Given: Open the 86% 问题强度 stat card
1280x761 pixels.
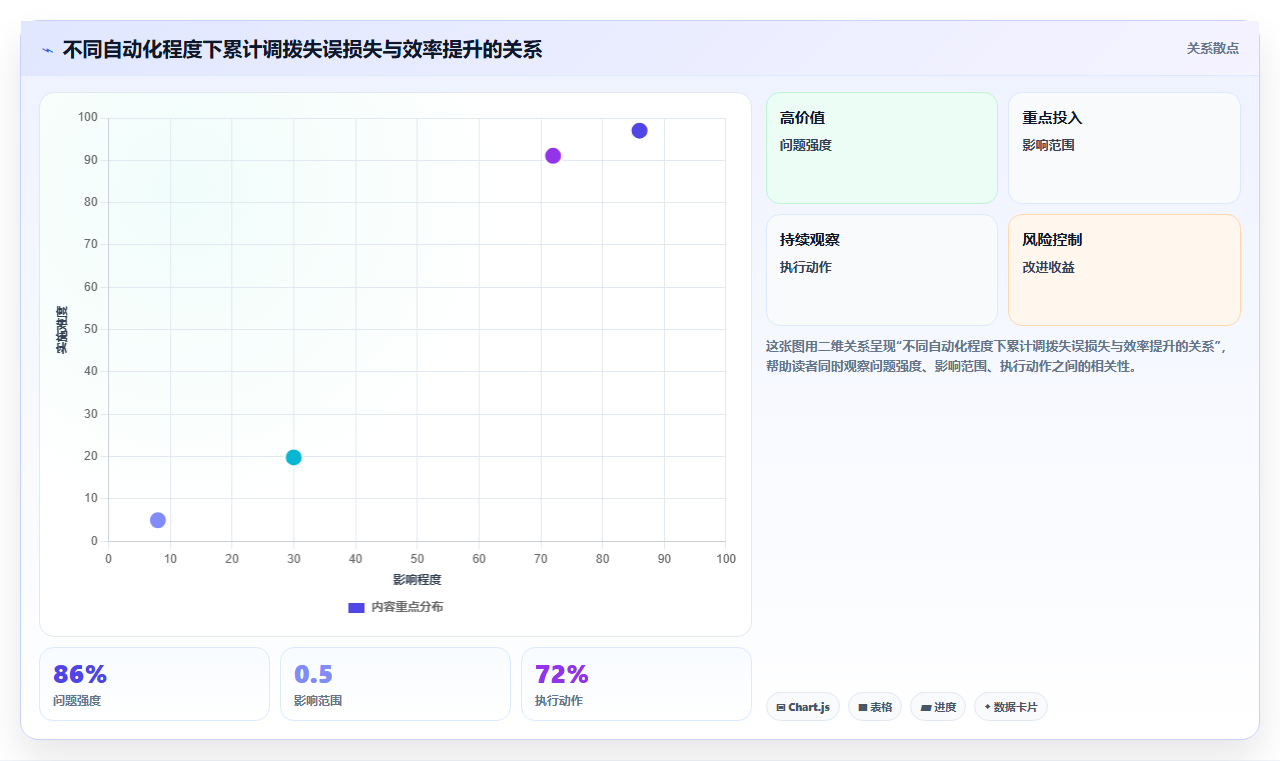Looking at the screenshot, I should (154, 684).
